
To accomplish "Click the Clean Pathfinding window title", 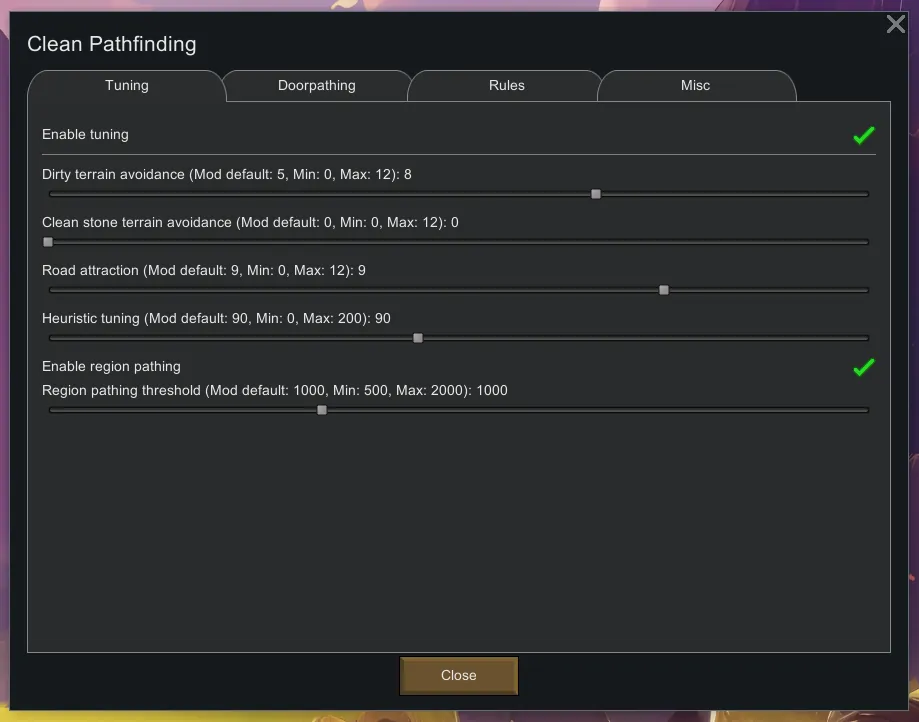I will click(x=111, y=44).
